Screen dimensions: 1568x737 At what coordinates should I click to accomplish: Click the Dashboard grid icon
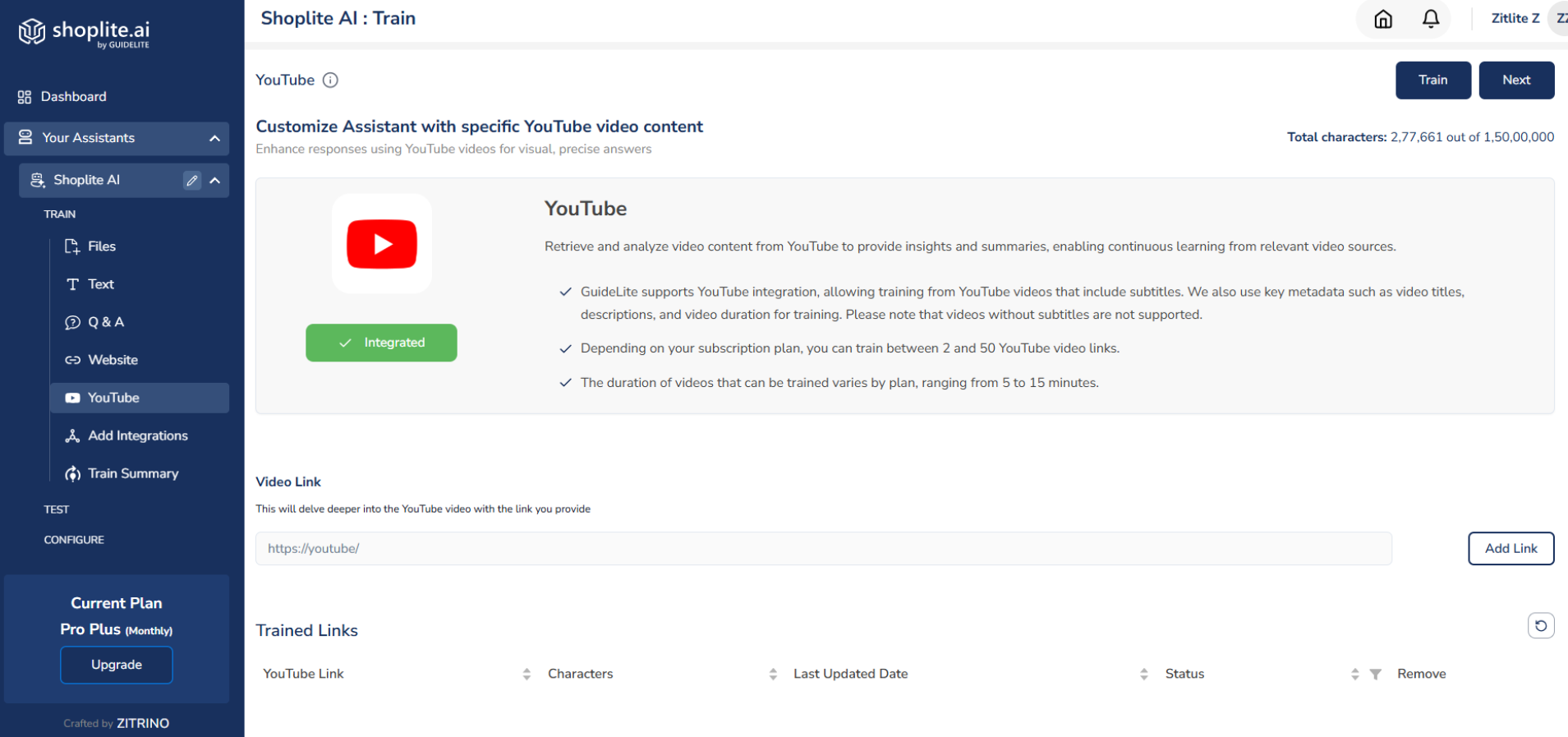tap(25, 97)
